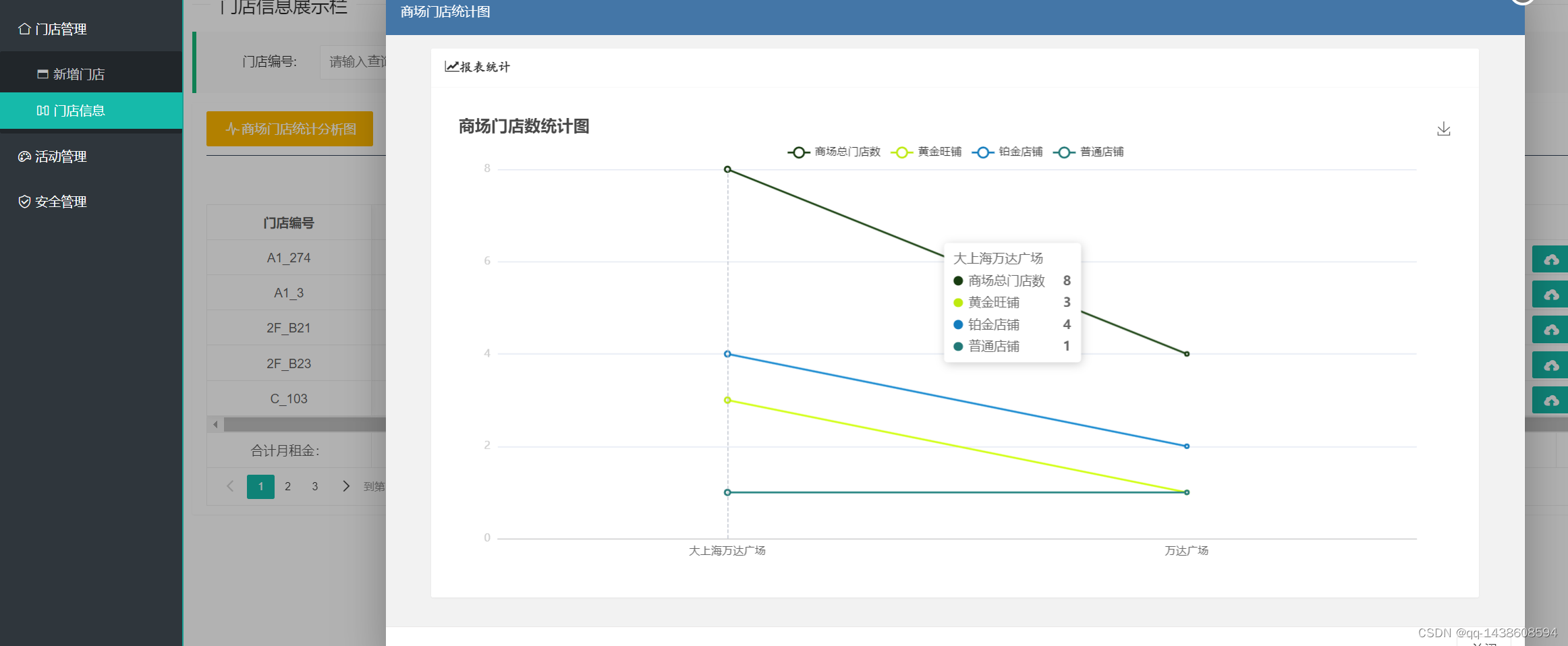1568x646 pixels.
Task: Click table cell 2F_B21
Action: pyautogui.click(x=289, y=328)
